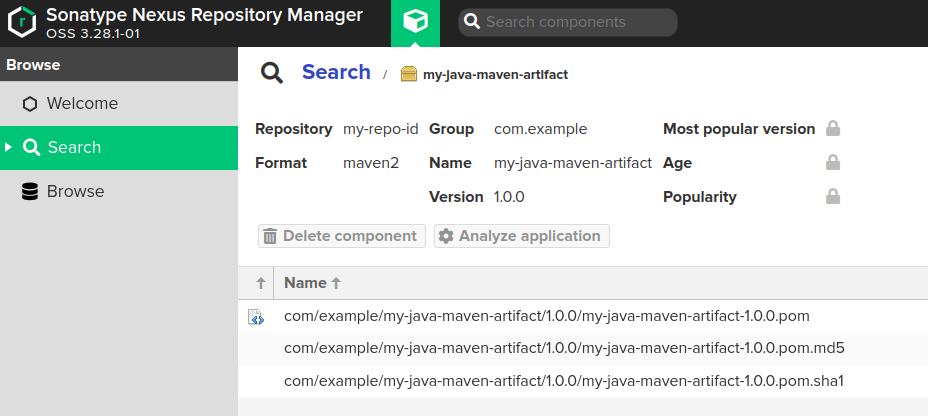Select Search in the Browse sidebar
Image resolution: width=928 pixels, height=416 pixels.
pos(119,147)
